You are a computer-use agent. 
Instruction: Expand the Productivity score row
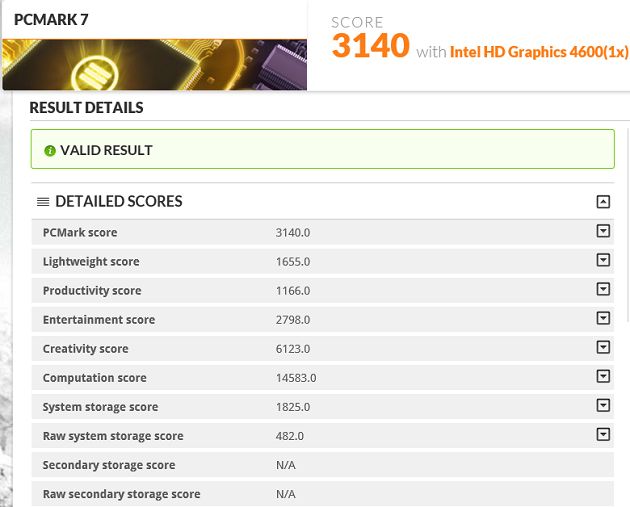tap(603, 289)
